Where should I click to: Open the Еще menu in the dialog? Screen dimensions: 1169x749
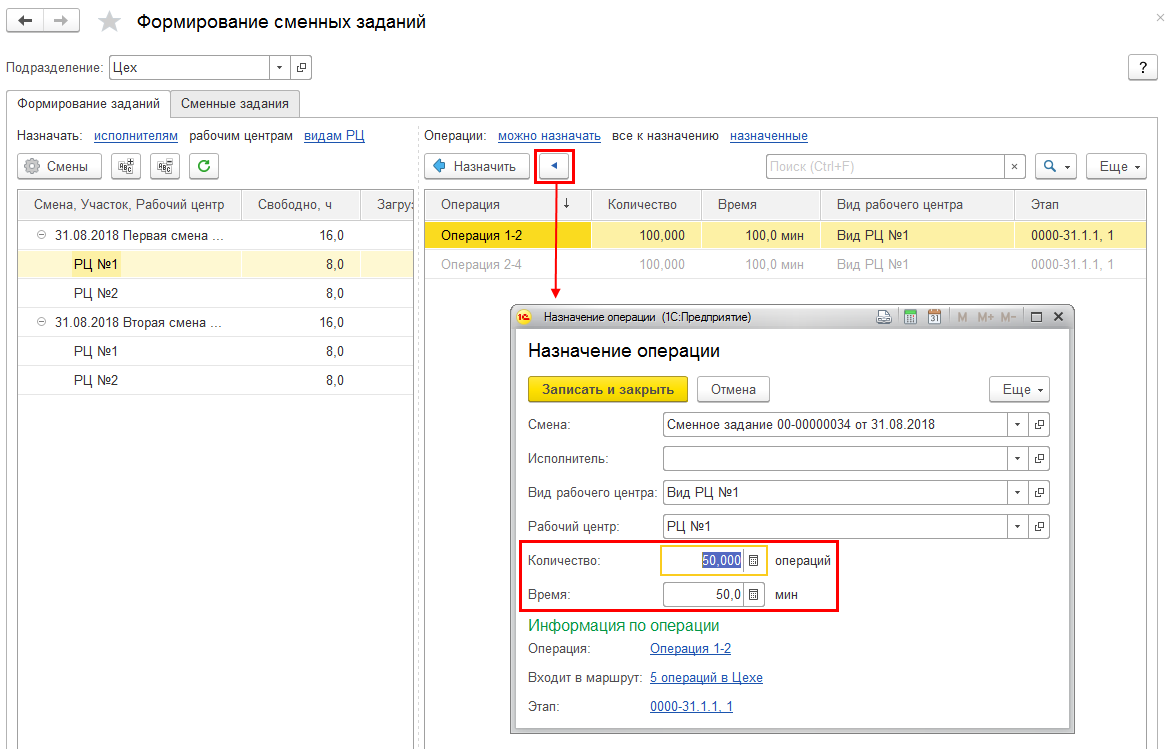click(x=1019, y=389)
